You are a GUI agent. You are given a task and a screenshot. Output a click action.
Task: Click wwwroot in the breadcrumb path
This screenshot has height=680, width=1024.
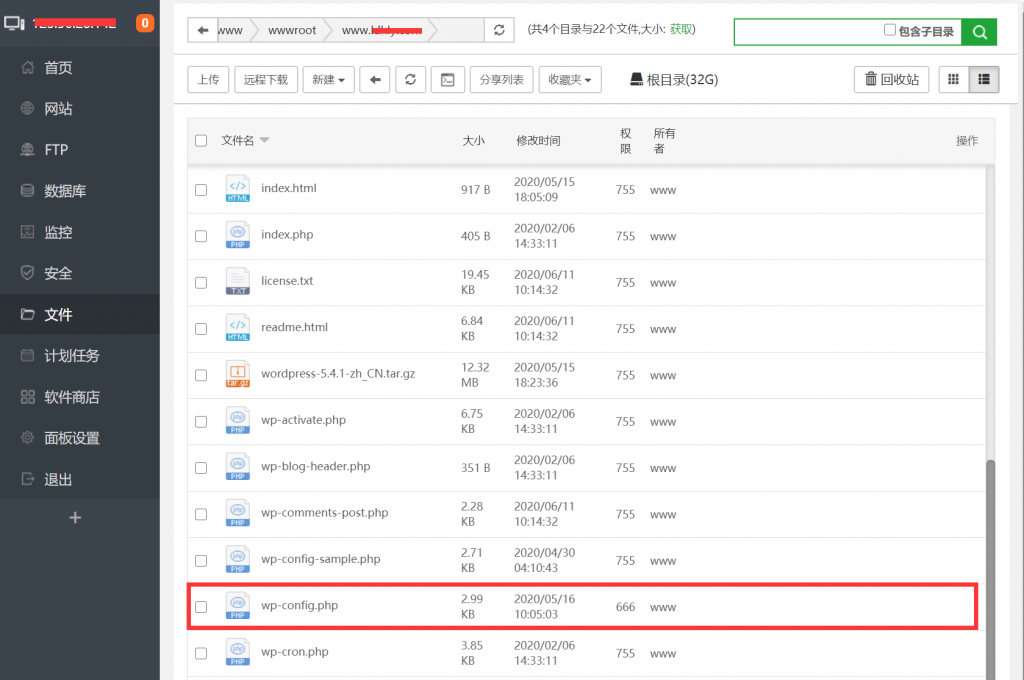292,30
